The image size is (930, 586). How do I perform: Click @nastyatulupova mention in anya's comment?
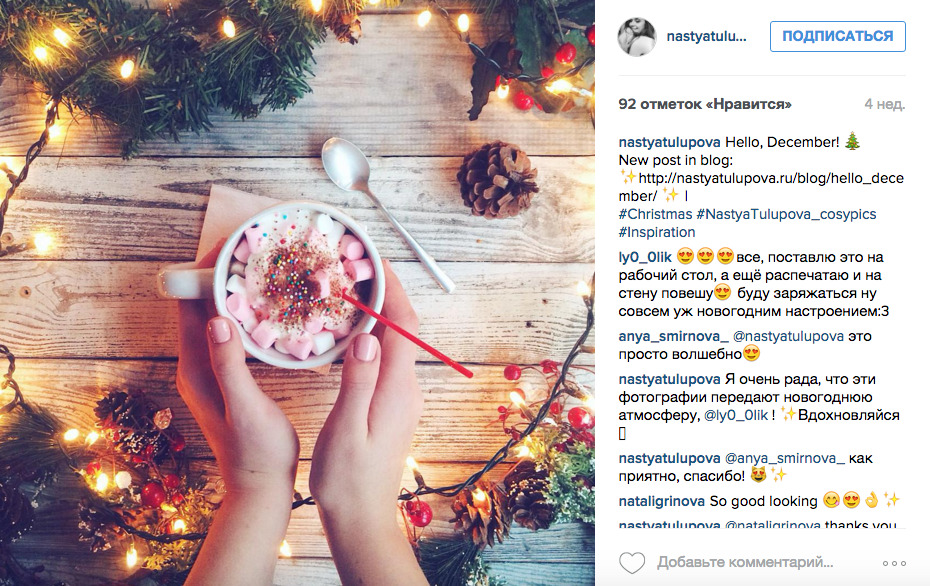(x=788, y=336)
